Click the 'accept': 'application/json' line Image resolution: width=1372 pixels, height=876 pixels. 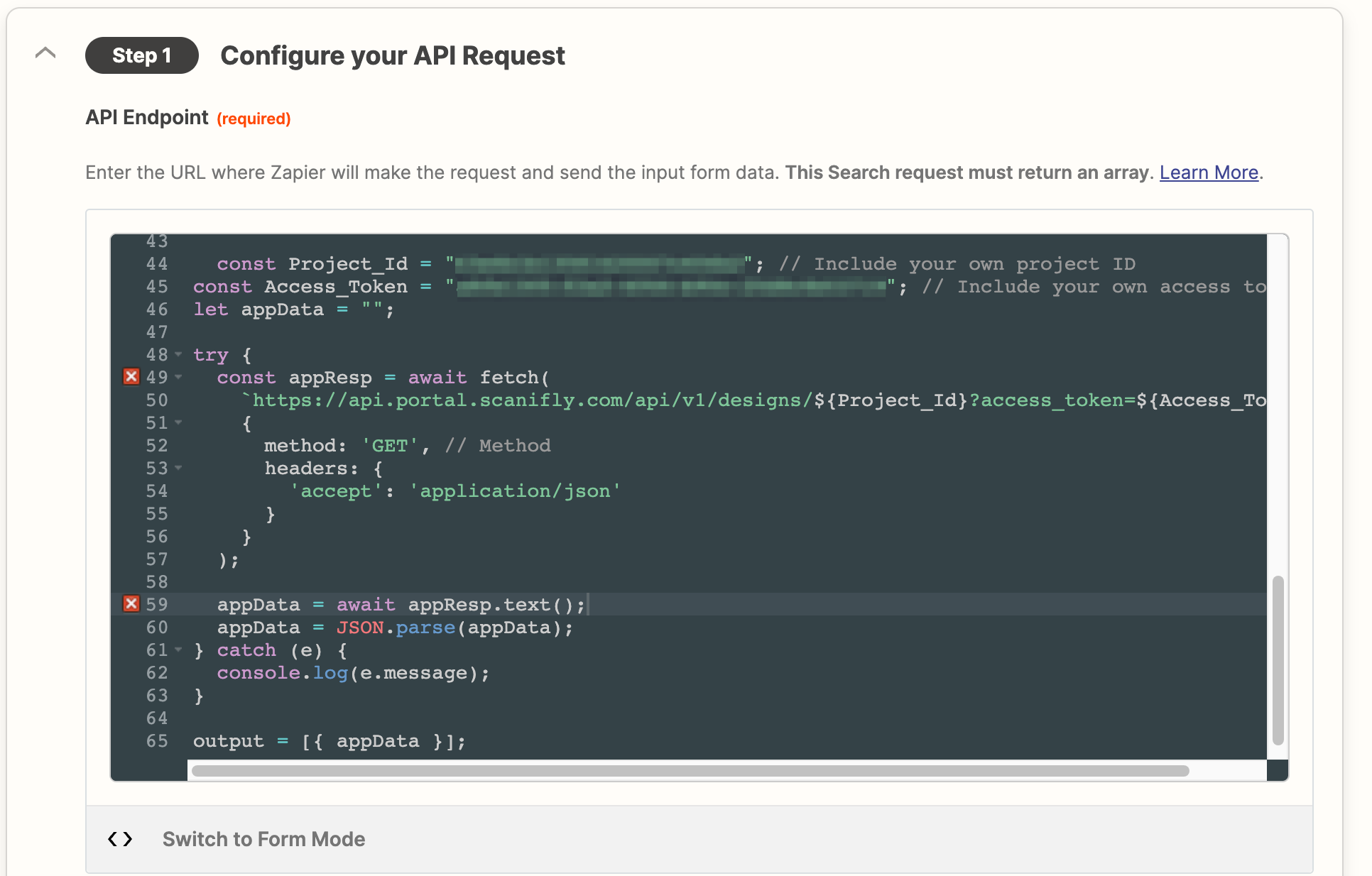pos(454,491)
